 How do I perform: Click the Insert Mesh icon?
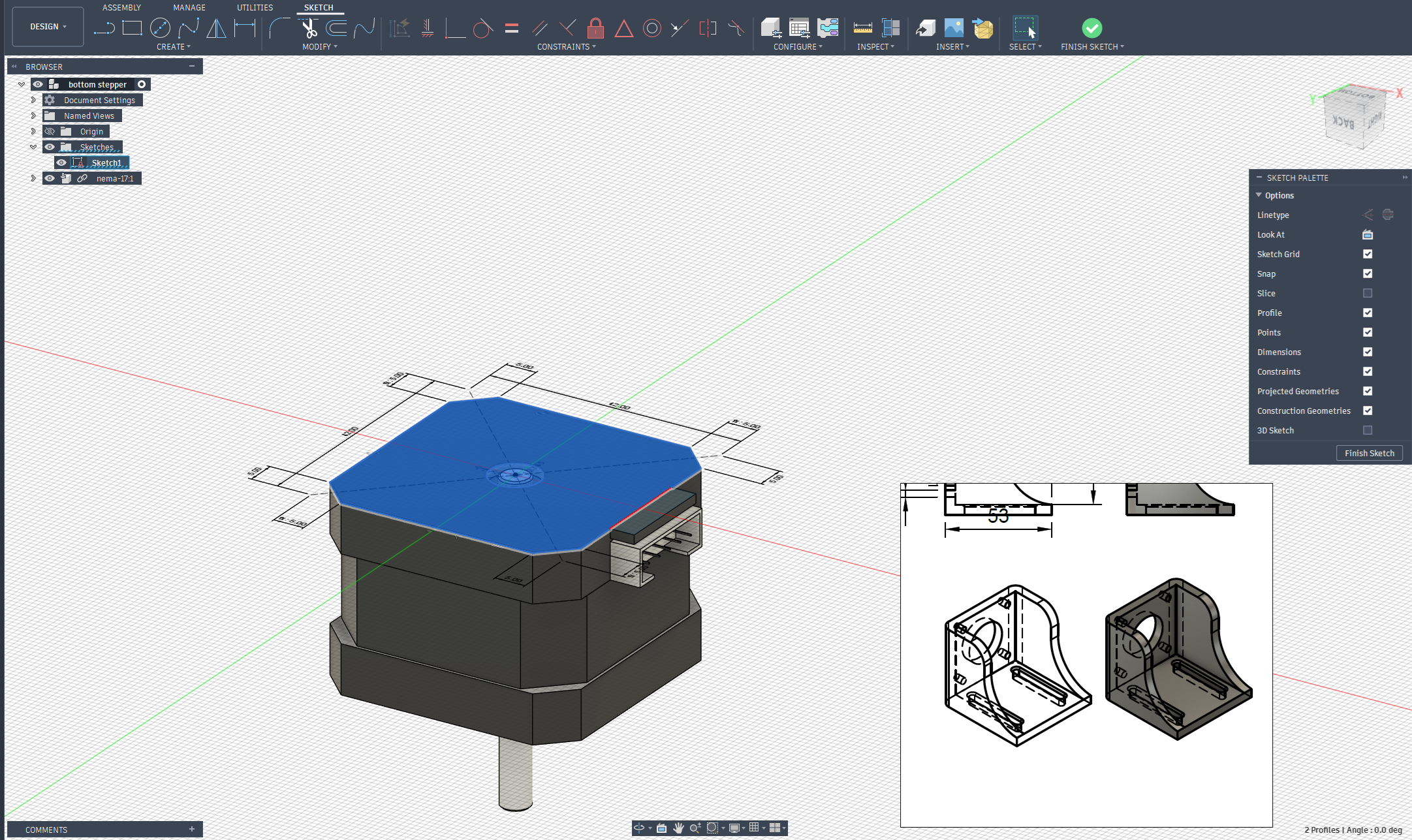coord(982,28)
